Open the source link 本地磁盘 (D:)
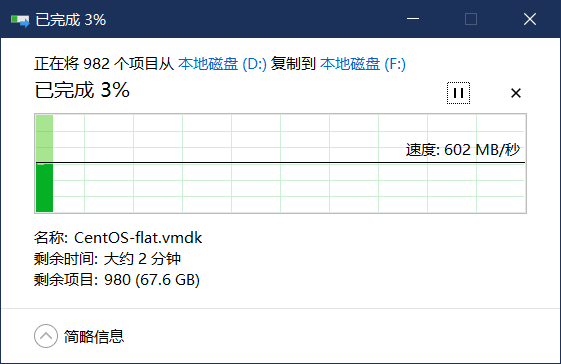Viewport: 561px width, 364px height. pos(222,64)
